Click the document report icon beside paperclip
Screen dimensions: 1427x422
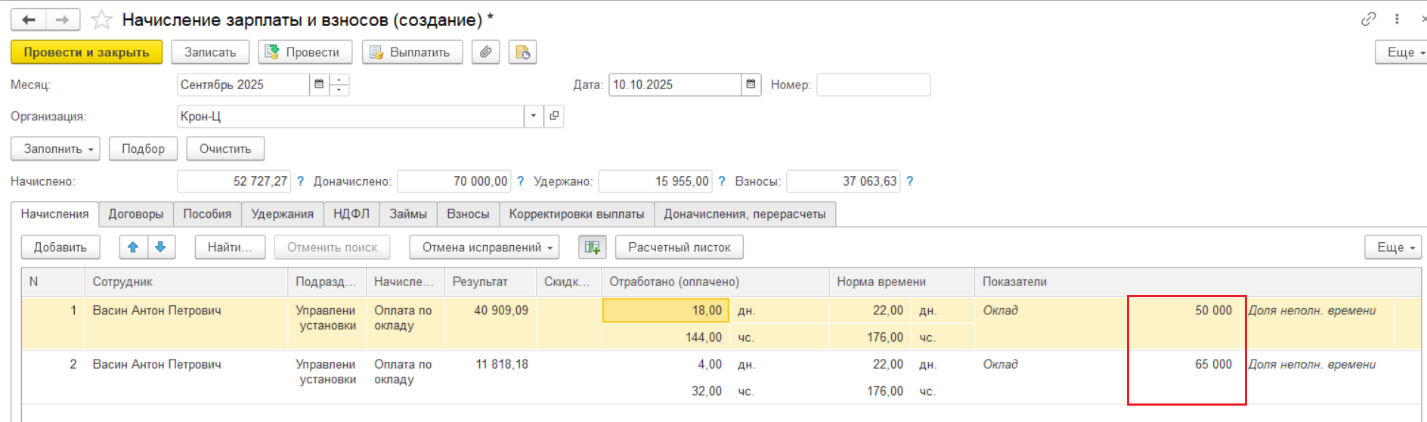523,52
